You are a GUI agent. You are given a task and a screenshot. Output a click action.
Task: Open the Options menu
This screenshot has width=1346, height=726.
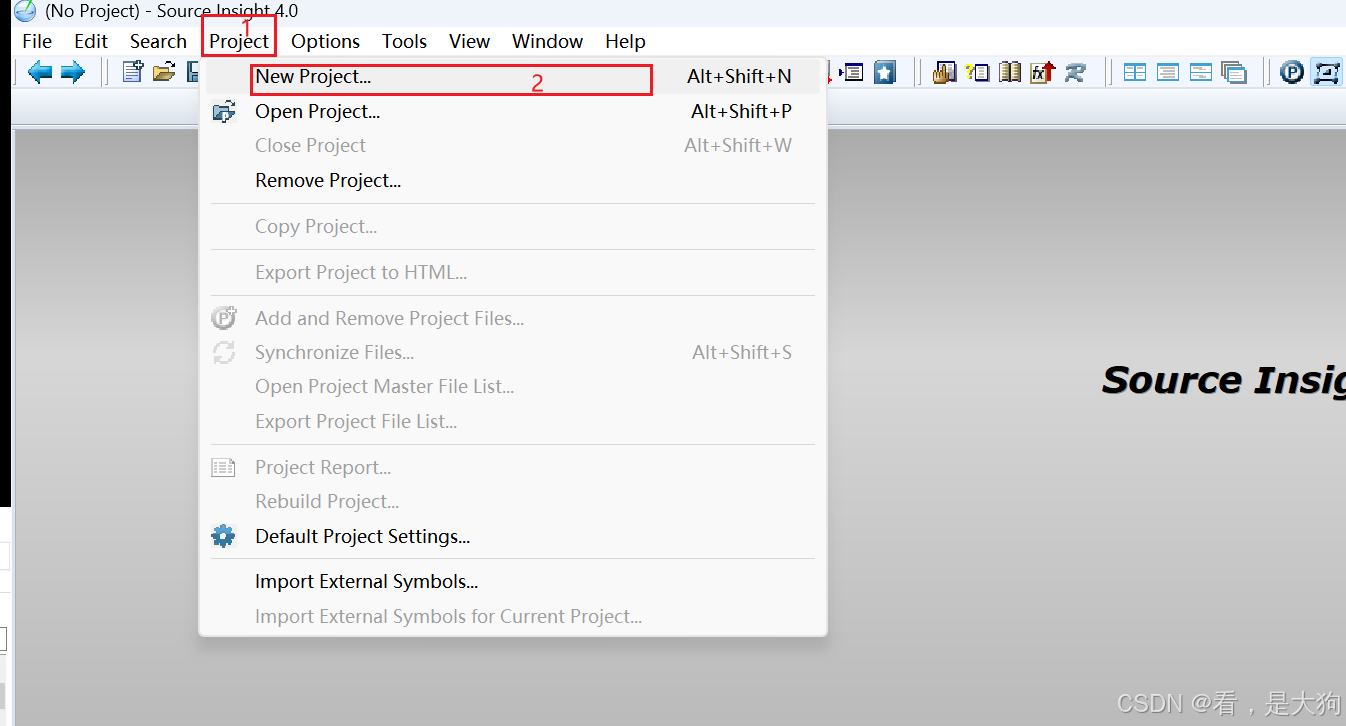tap(325, 41)
